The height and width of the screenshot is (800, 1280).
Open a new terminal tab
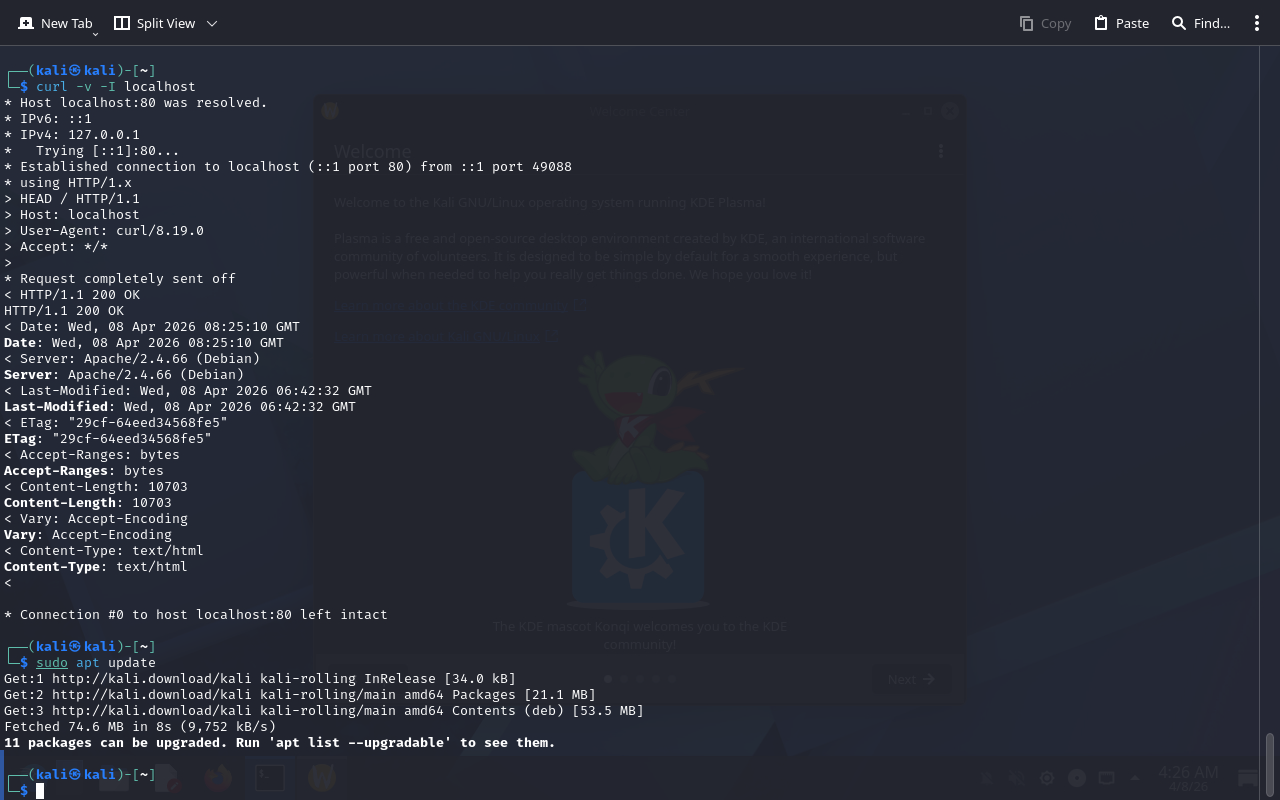pyautogui.click(x=55, y=23)
